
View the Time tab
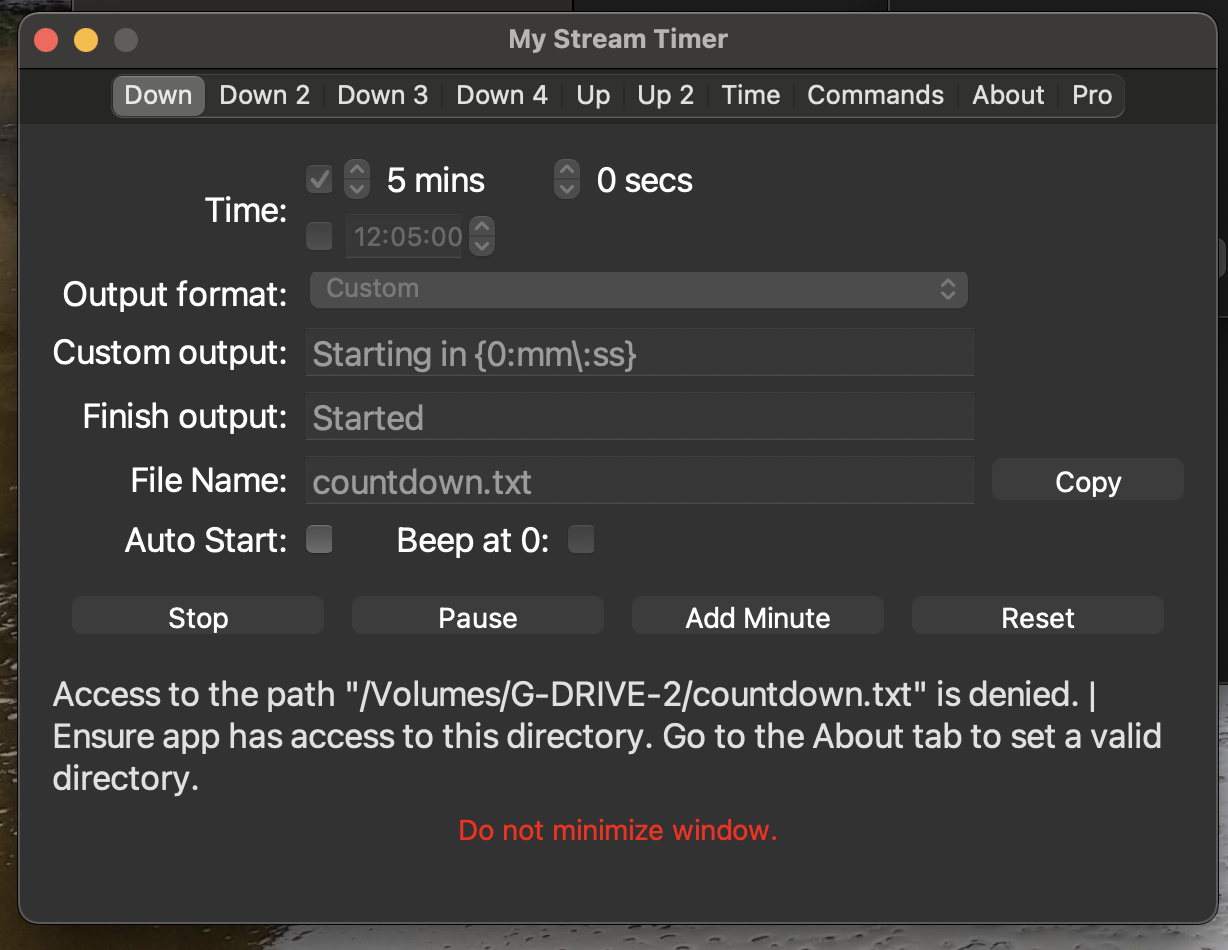(x=750, y=95)
